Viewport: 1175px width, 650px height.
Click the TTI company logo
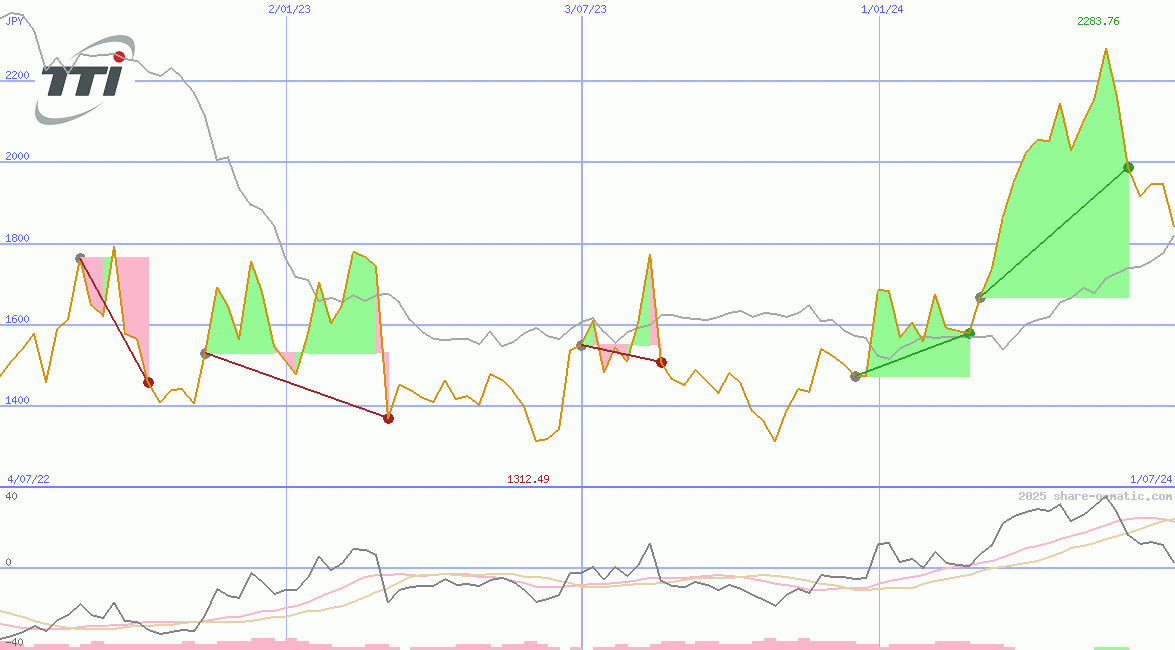point(85,79)
